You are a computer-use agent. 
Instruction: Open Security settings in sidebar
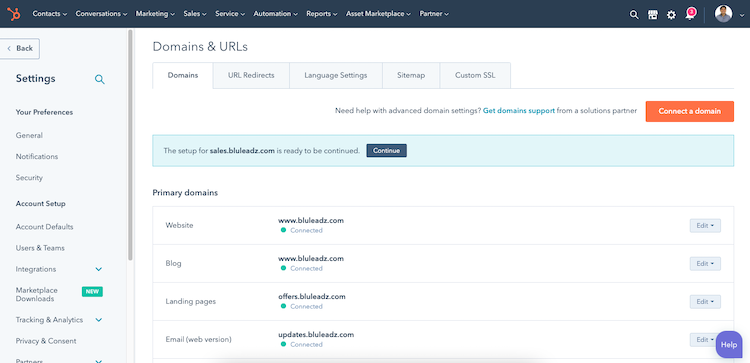point(29,177)
